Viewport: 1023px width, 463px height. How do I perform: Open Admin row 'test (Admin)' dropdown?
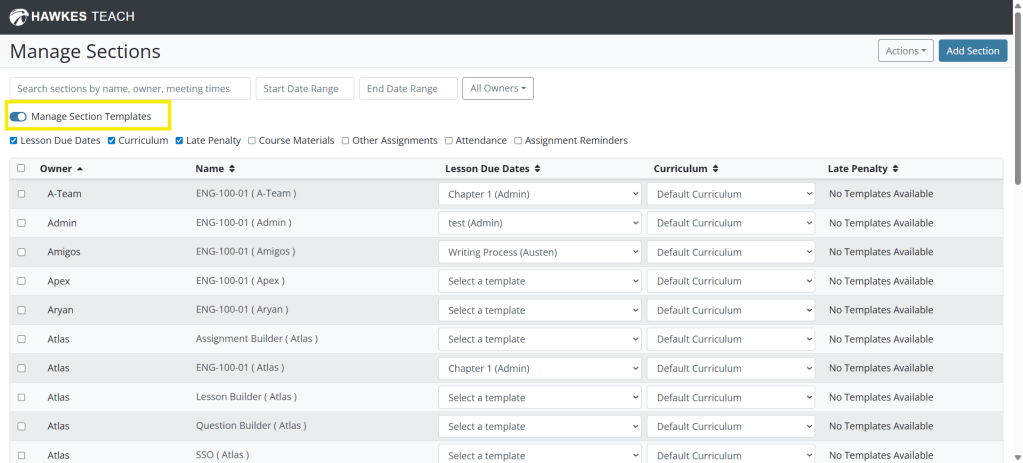point(540,223)
